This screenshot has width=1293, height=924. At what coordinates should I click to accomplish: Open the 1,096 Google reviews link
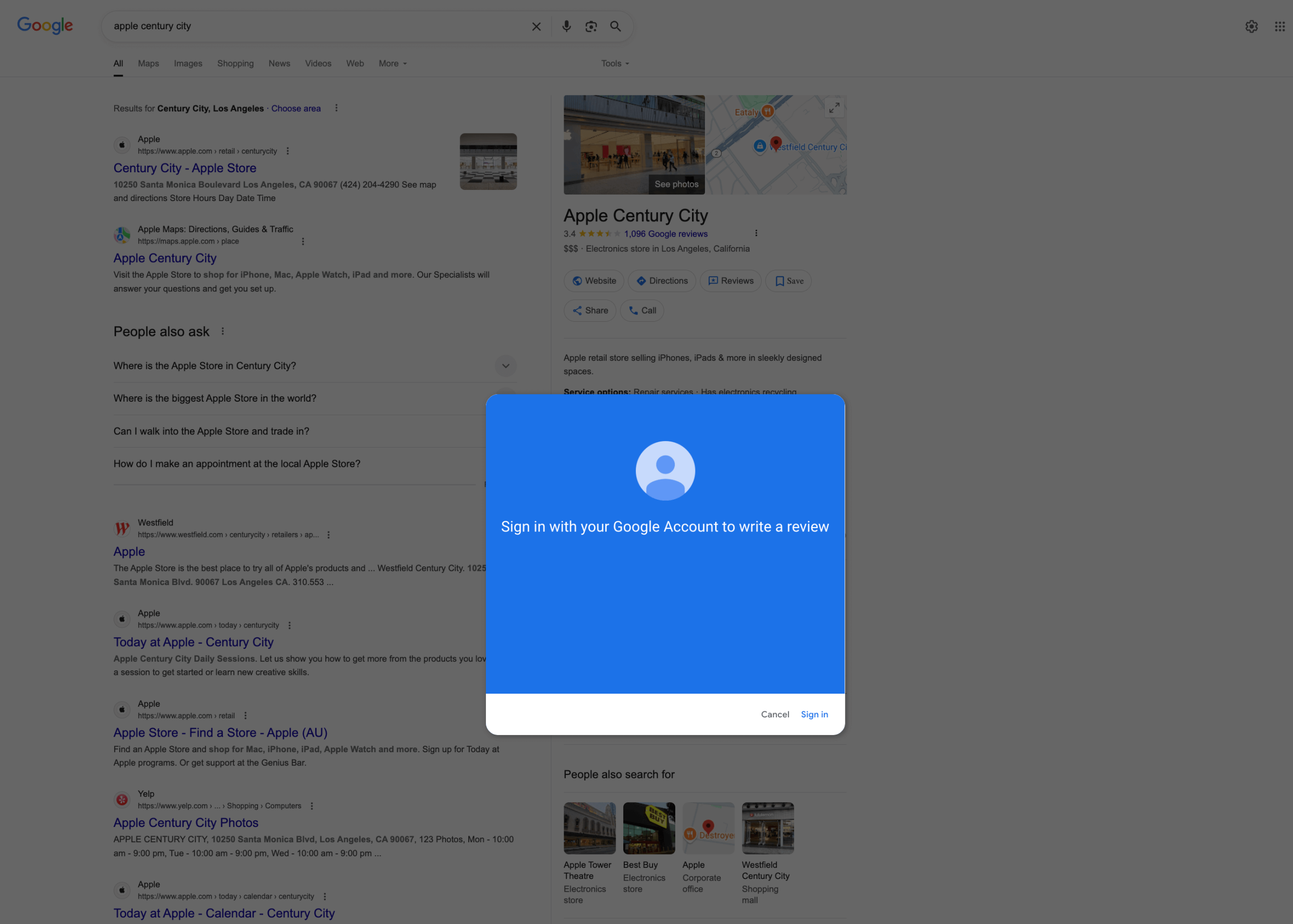tap(666, 234)
